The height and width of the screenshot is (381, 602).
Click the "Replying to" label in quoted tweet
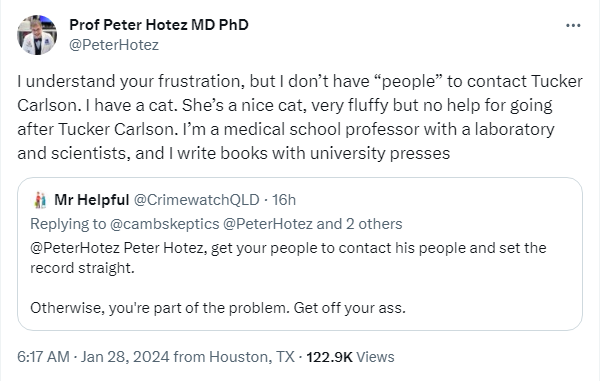pyautogui.click(x=68, y=224)
